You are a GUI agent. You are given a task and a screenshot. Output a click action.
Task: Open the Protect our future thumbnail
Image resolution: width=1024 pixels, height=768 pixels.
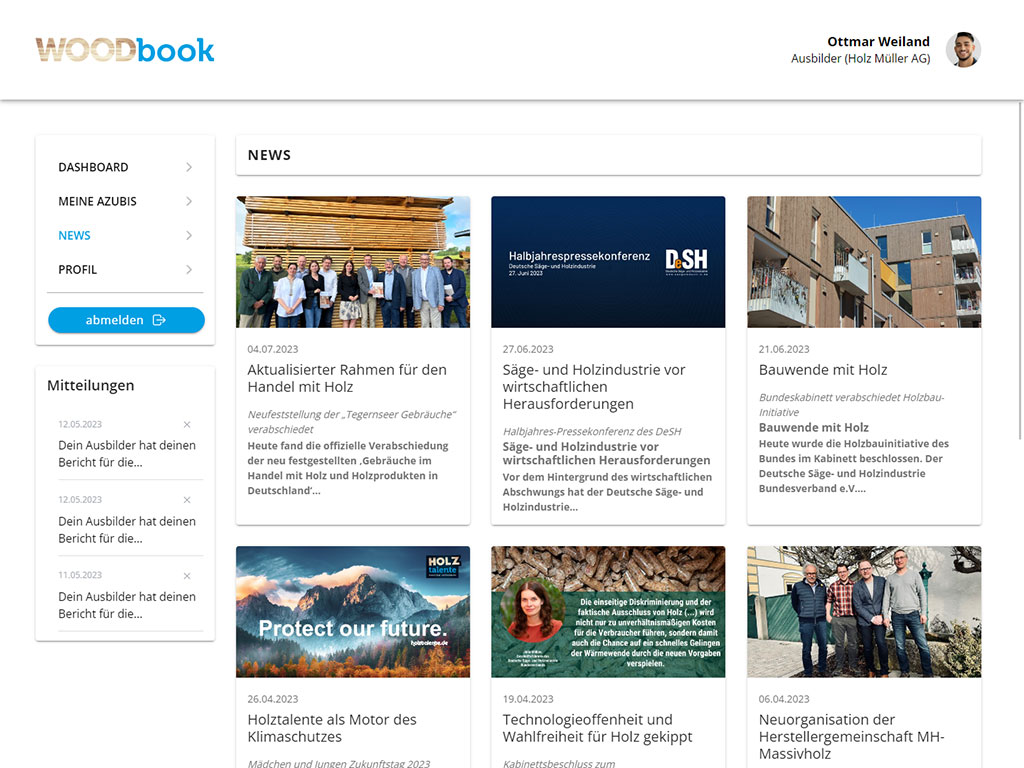pyautogui.click(x=353, y=612)
